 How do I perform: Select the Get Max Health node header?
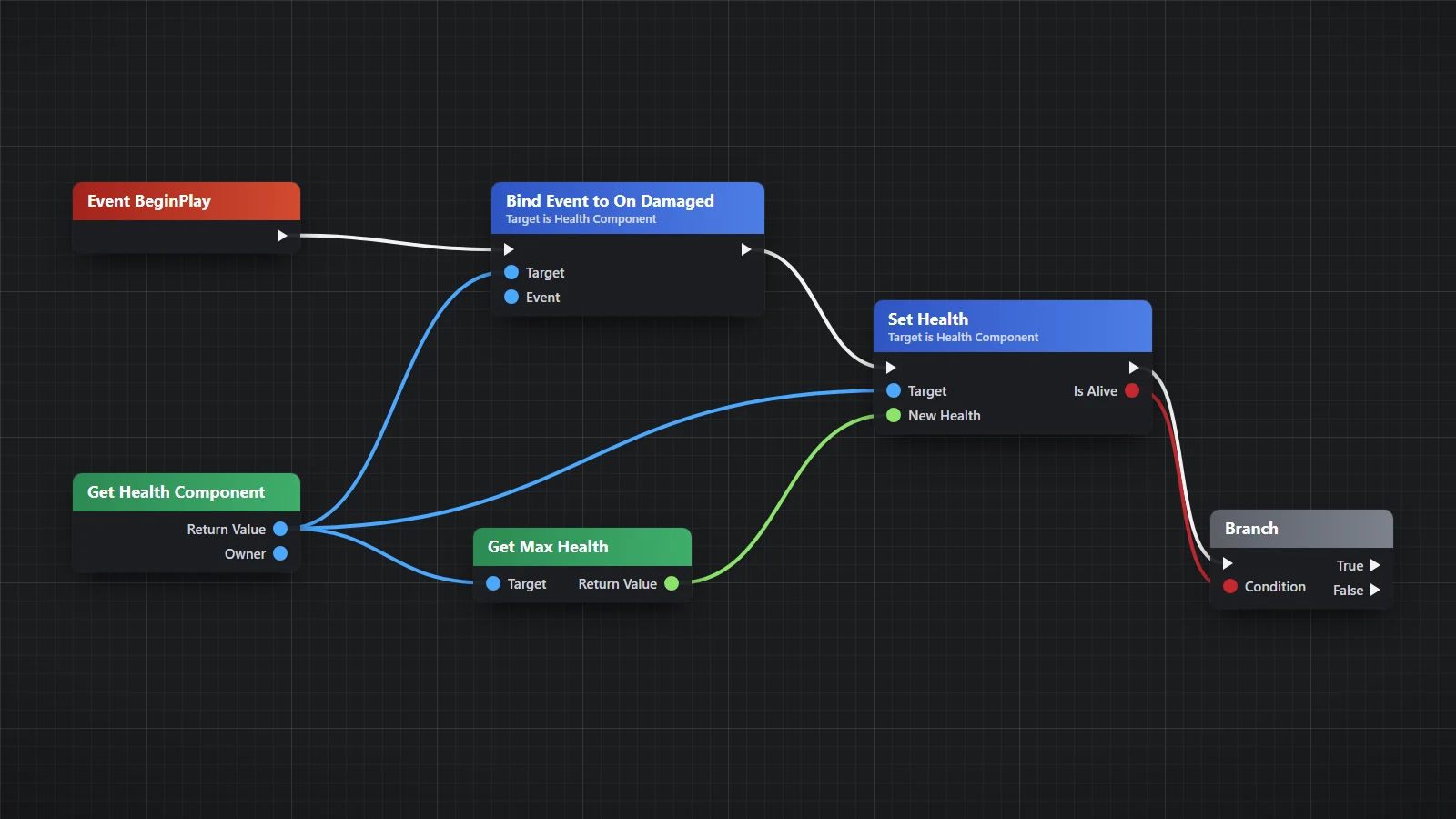click(582, 547)
